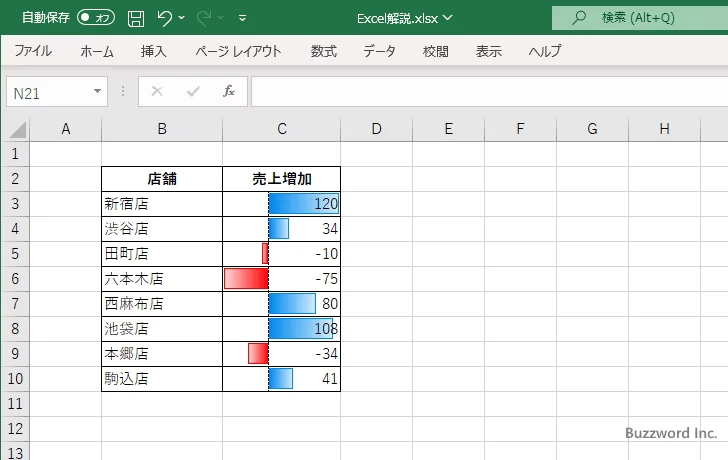The width and height of the screenshot is (728, 460).
Task: Click the Select All corner triangle
Action: coord(17,130)
